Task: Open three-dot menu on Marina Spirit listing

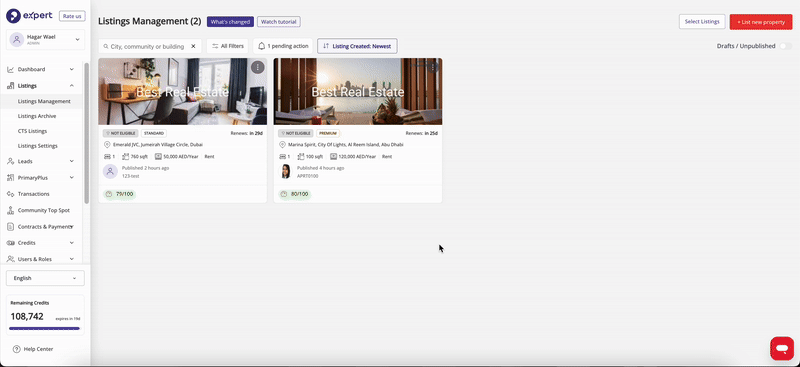Action: coord(433,67)
